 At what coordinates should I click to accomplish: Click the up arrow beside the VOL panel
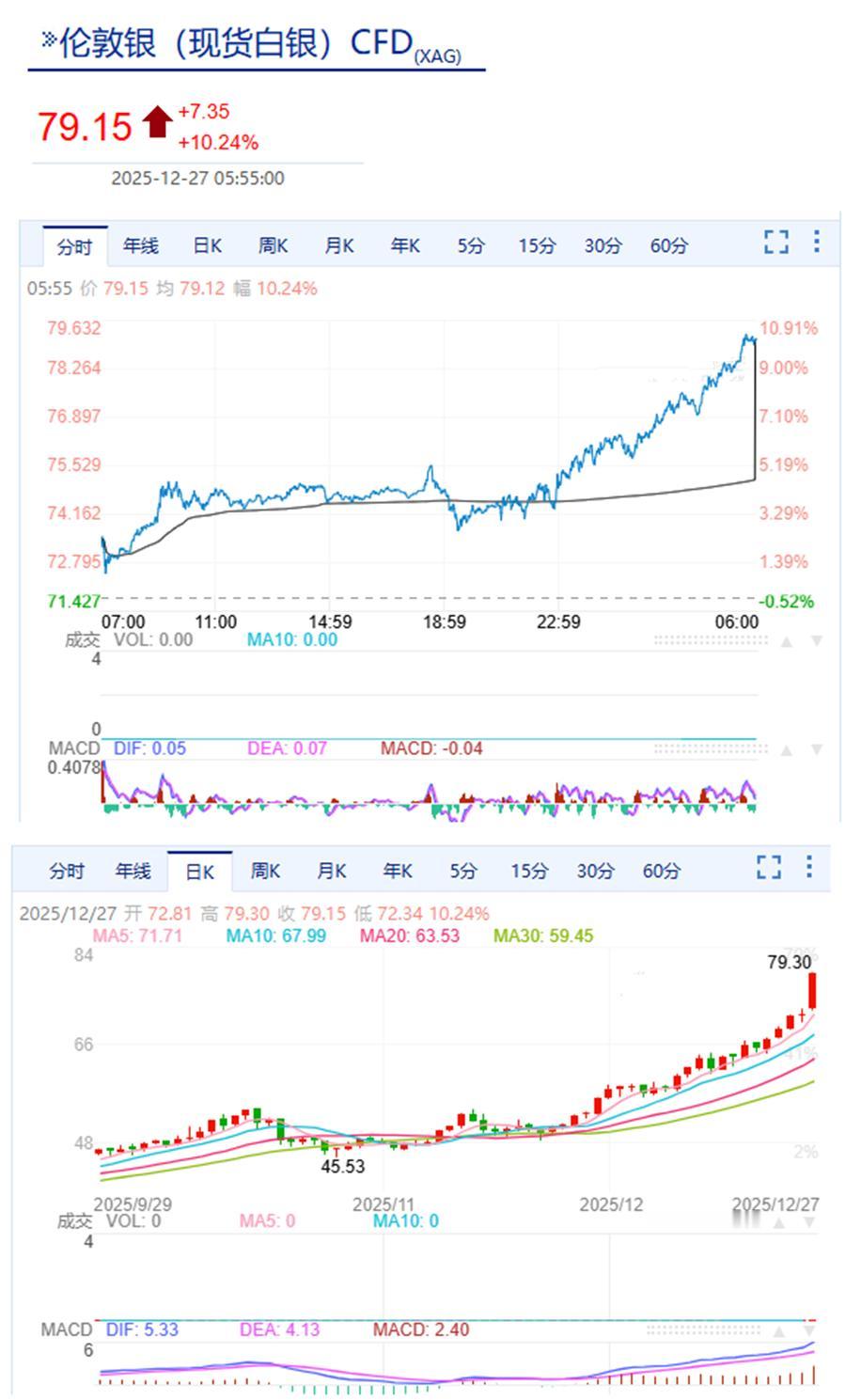pyautogui.click(x=787, y=639)
